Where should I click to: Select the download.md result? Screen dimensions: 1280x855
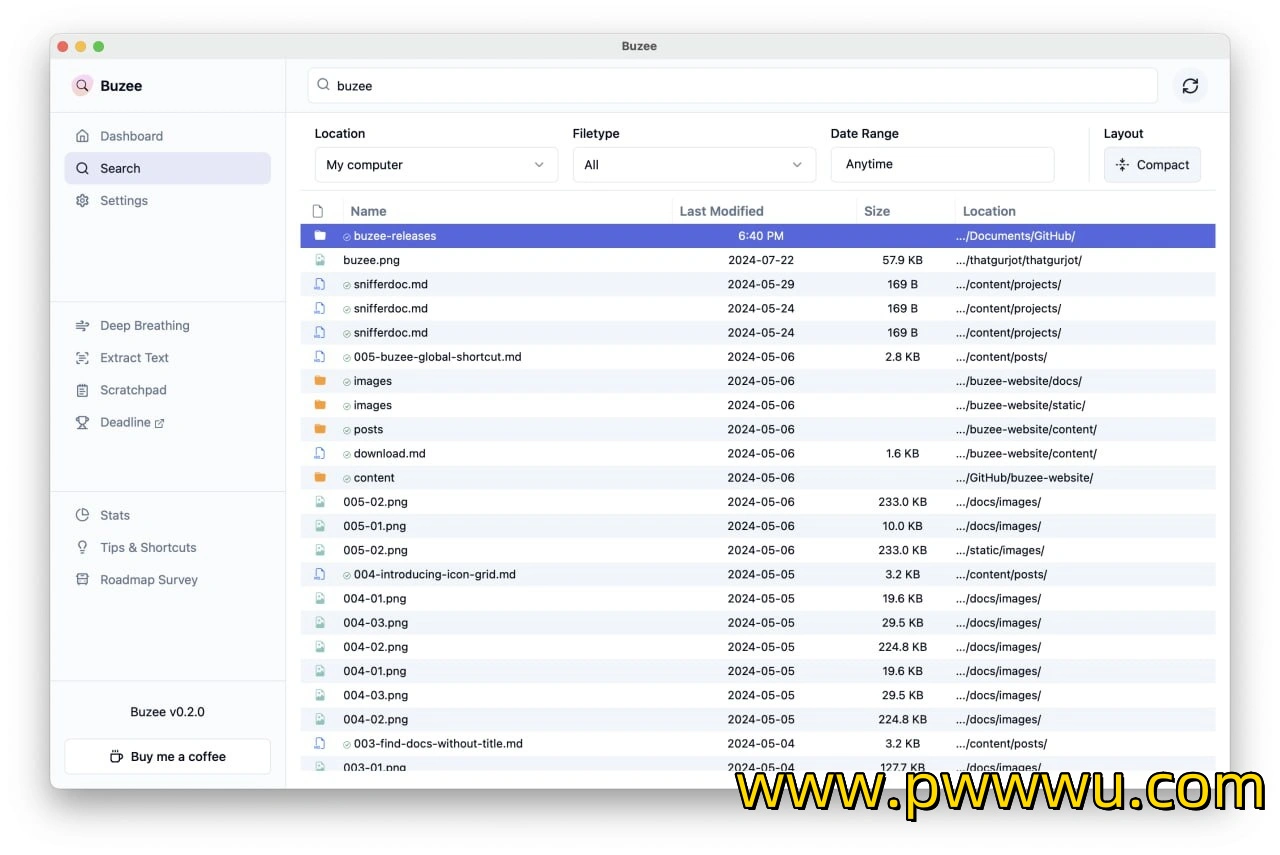(758, 453)
